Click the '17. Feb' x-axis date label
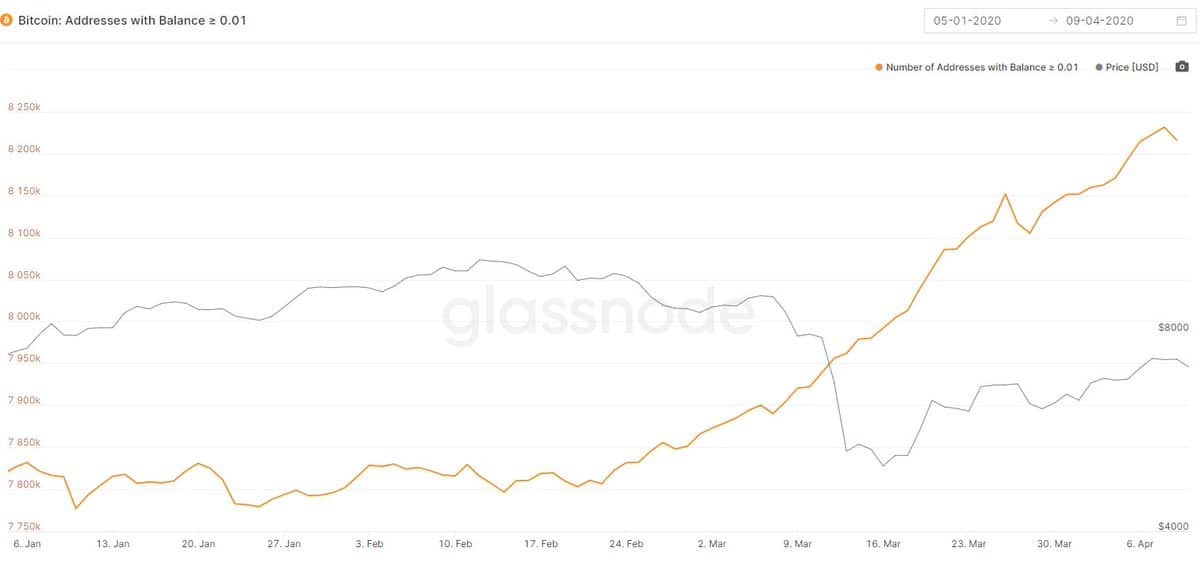 point(541,544)
